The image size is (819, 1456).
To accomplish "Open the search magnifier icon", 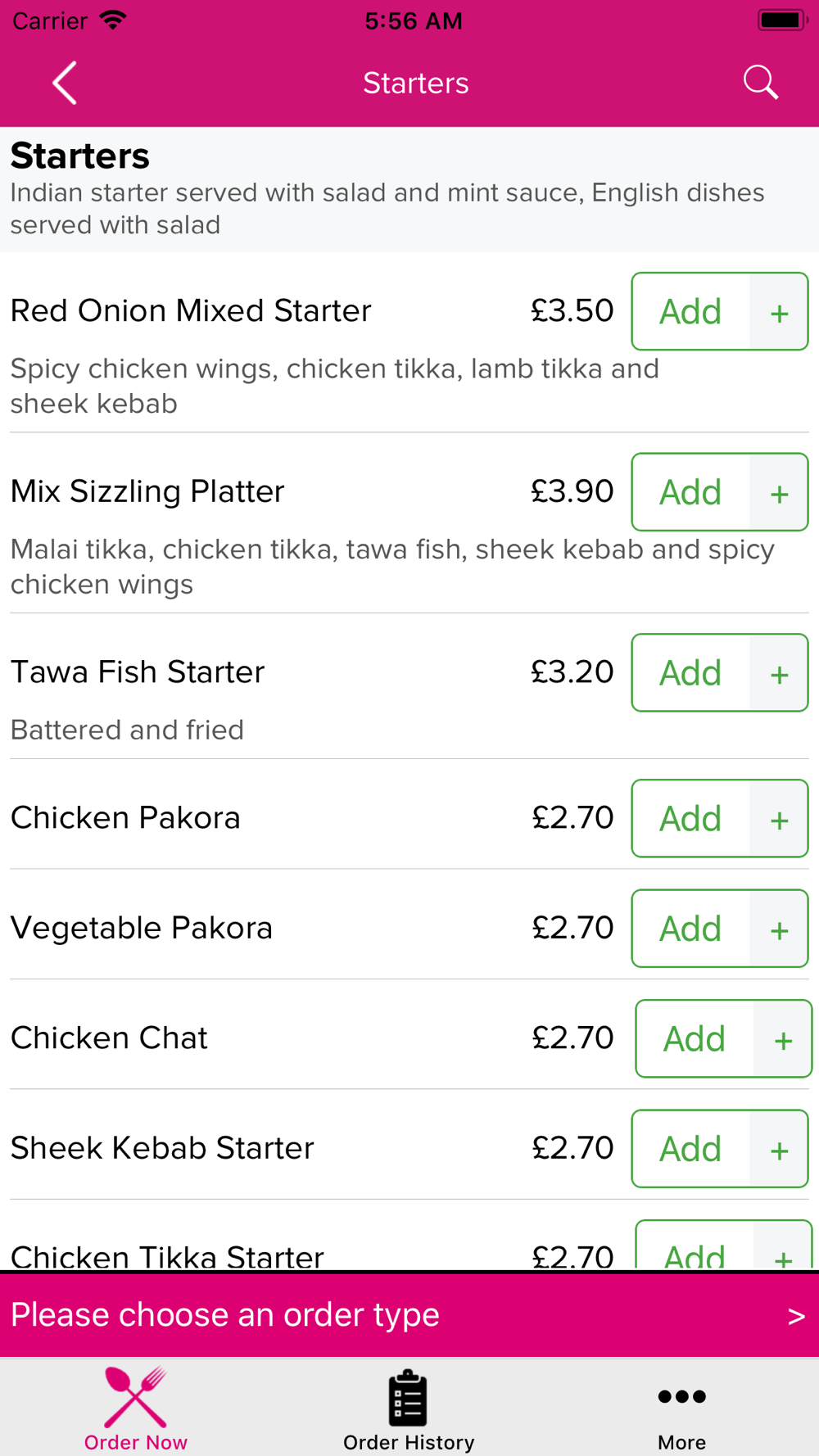I will click(x=760, y=83).
